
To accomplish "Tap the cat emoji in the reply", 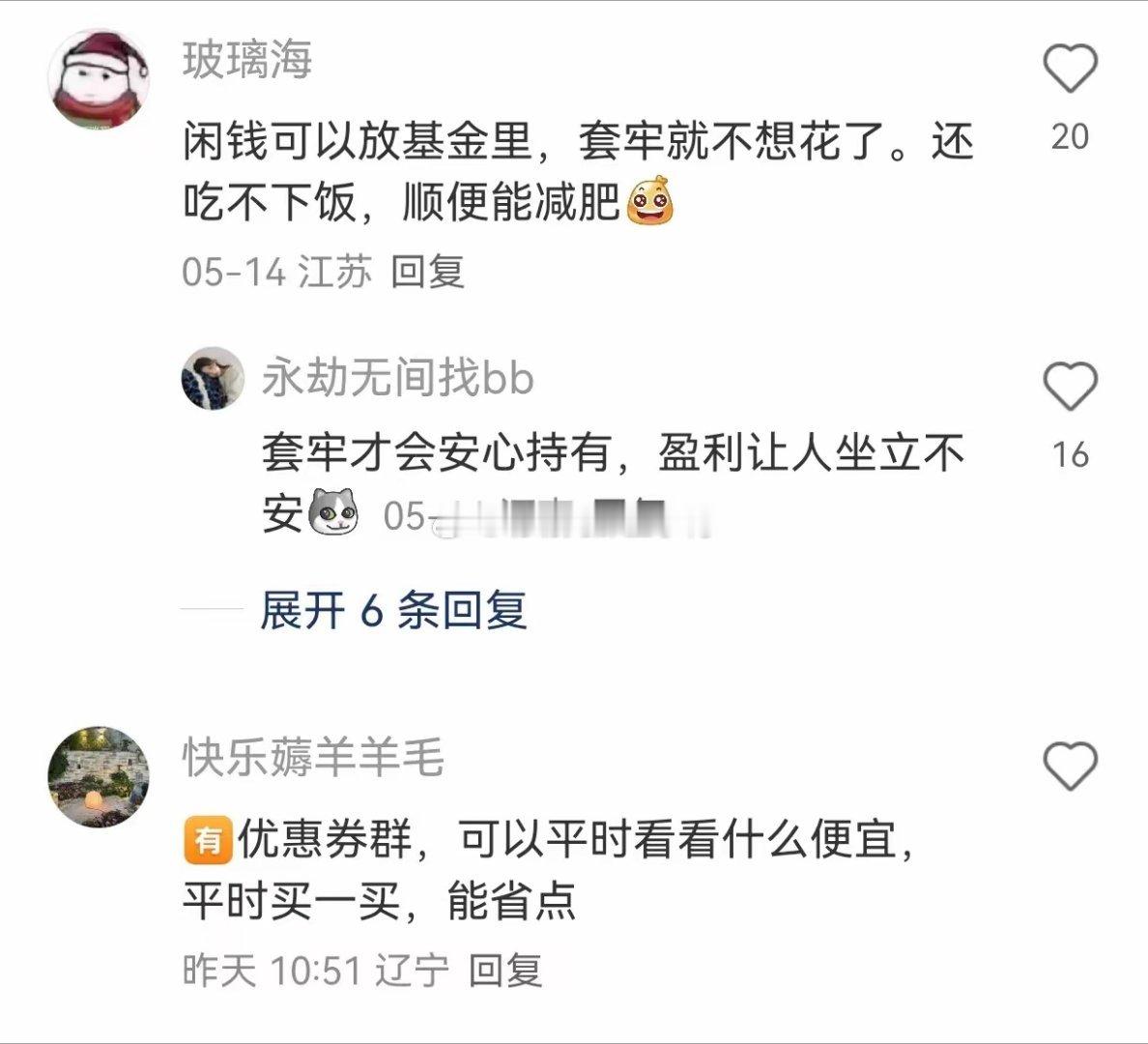I will [333, 510].
